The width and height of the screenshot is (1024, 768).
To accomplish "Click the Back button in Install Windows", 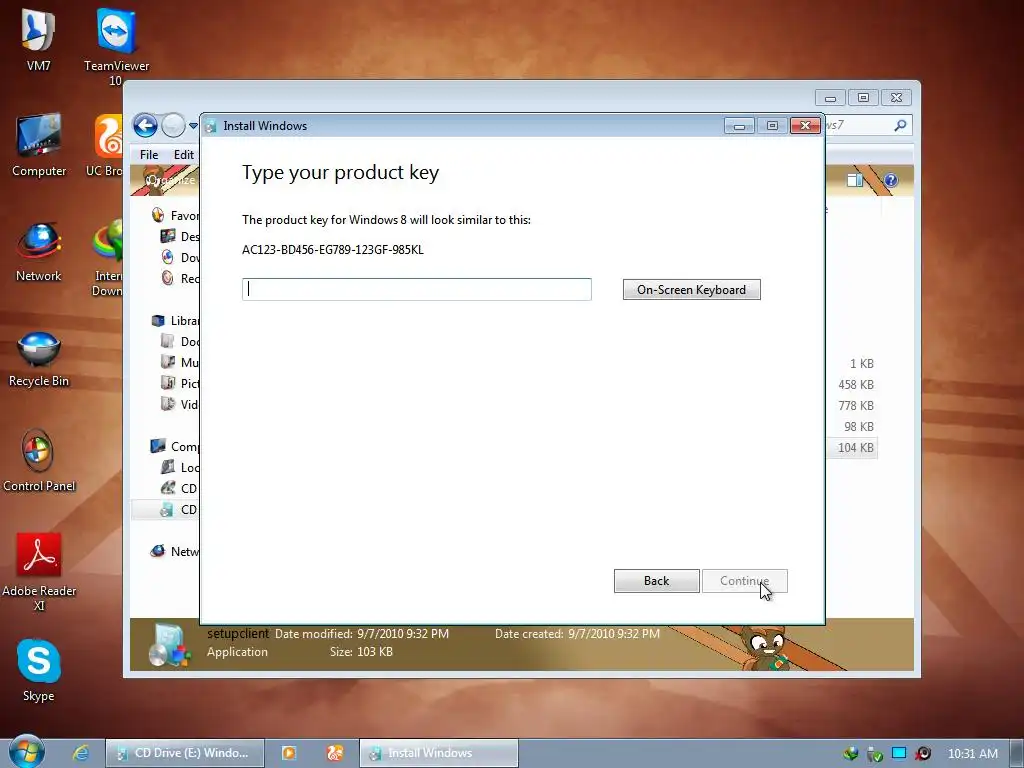I will (656, 581).
